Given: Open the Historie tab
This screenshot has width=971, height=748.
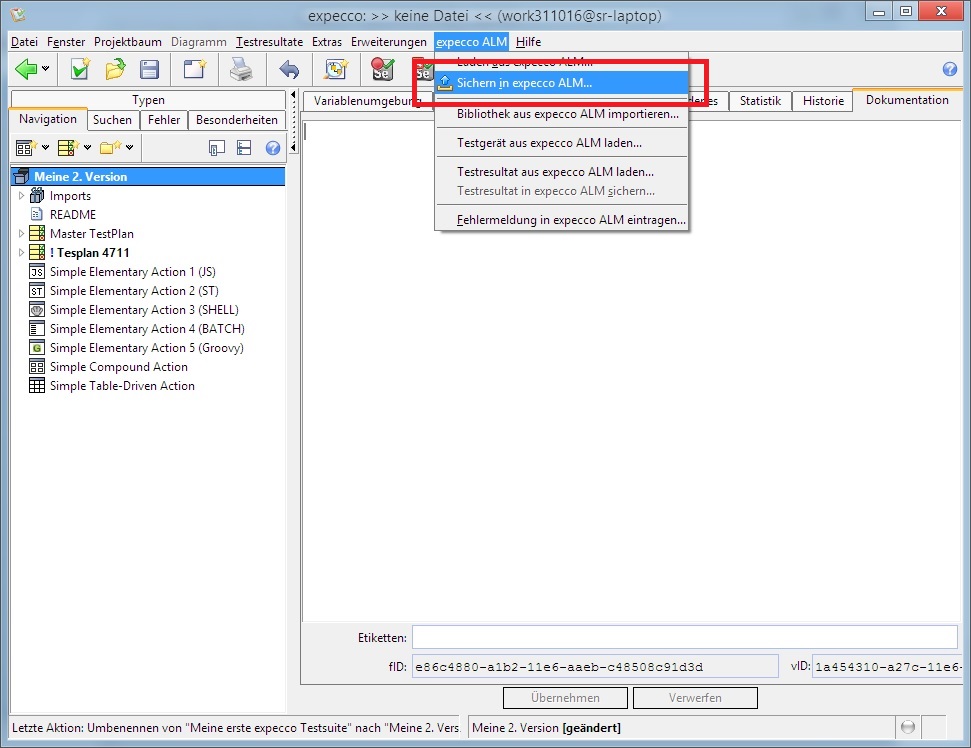Looking at the screenshot, I should click(823, 101).
